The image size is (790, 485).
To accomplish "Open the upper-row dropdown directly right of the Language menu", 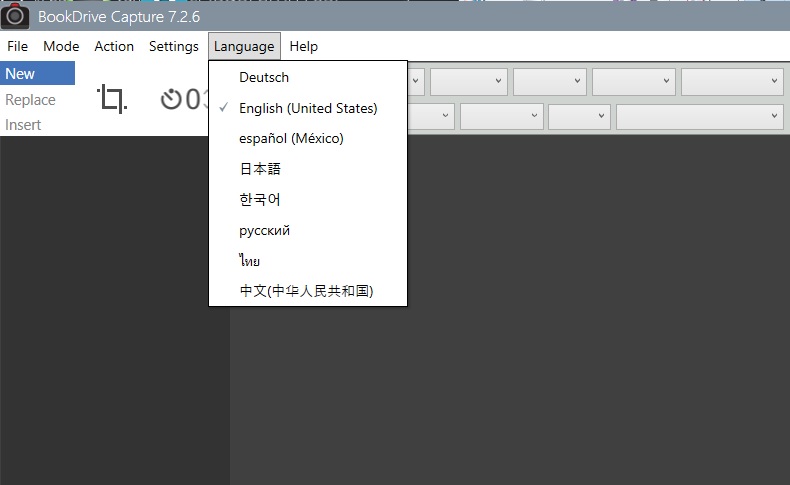I will [416, 81].
